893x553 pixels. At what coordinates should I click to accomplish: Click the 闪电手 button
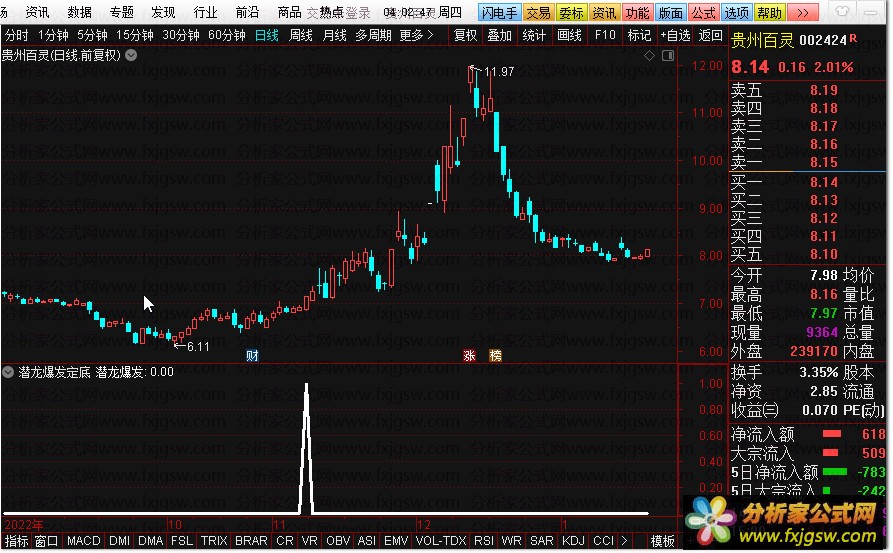[499, 13]
